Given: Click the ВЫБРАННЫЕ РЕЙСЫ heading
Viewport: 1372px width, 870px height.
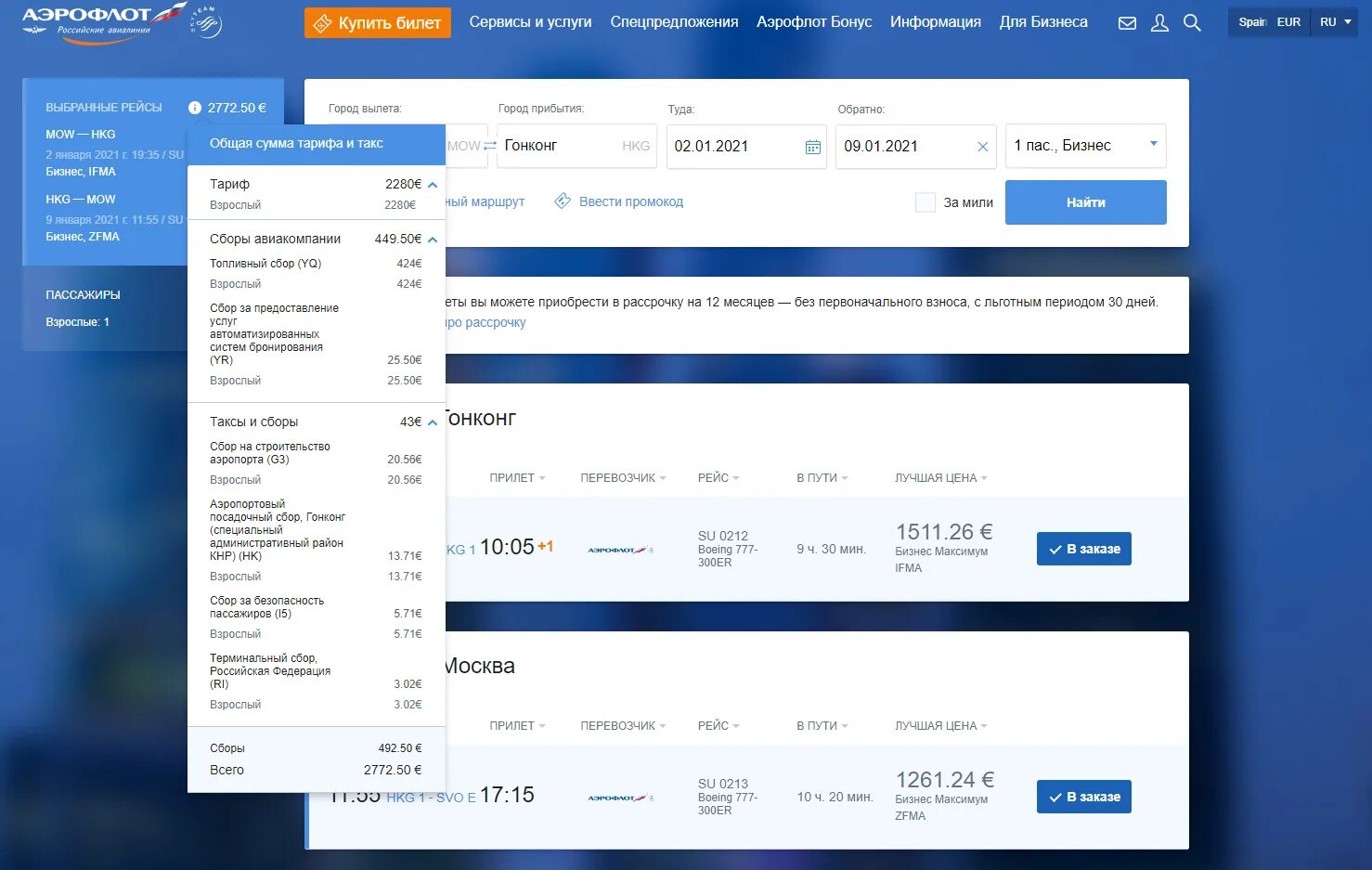Looking at the screenshot, I should coord(104,108).
